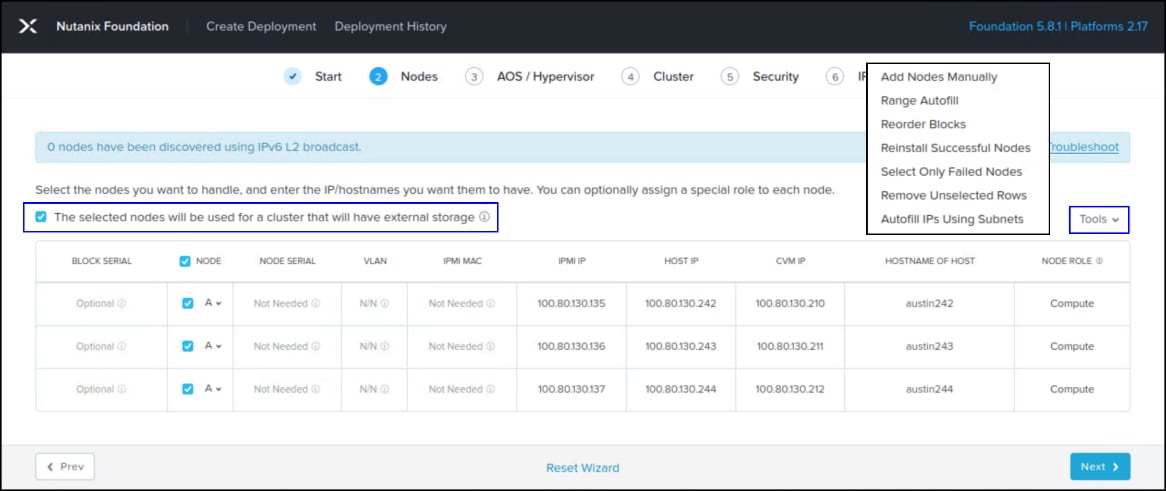The height and width of the screenshot is (491, 1166).
Task: Click Block Serial info icon in austin243 row
Action: tap(121, 346)
